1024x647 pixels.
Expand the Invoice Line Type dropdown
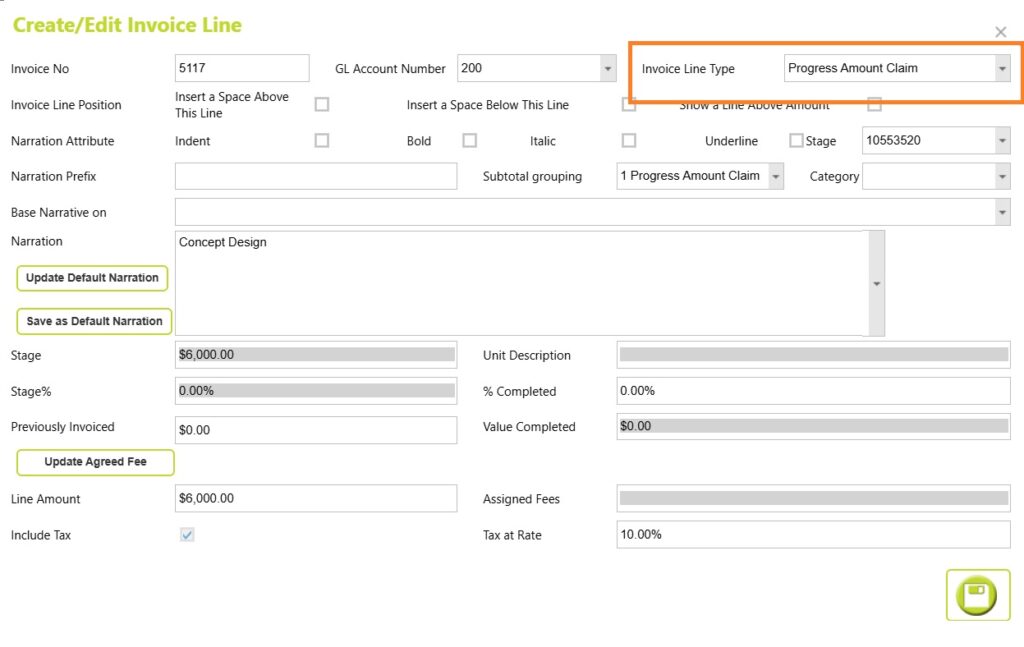[x=1002, y=69]
